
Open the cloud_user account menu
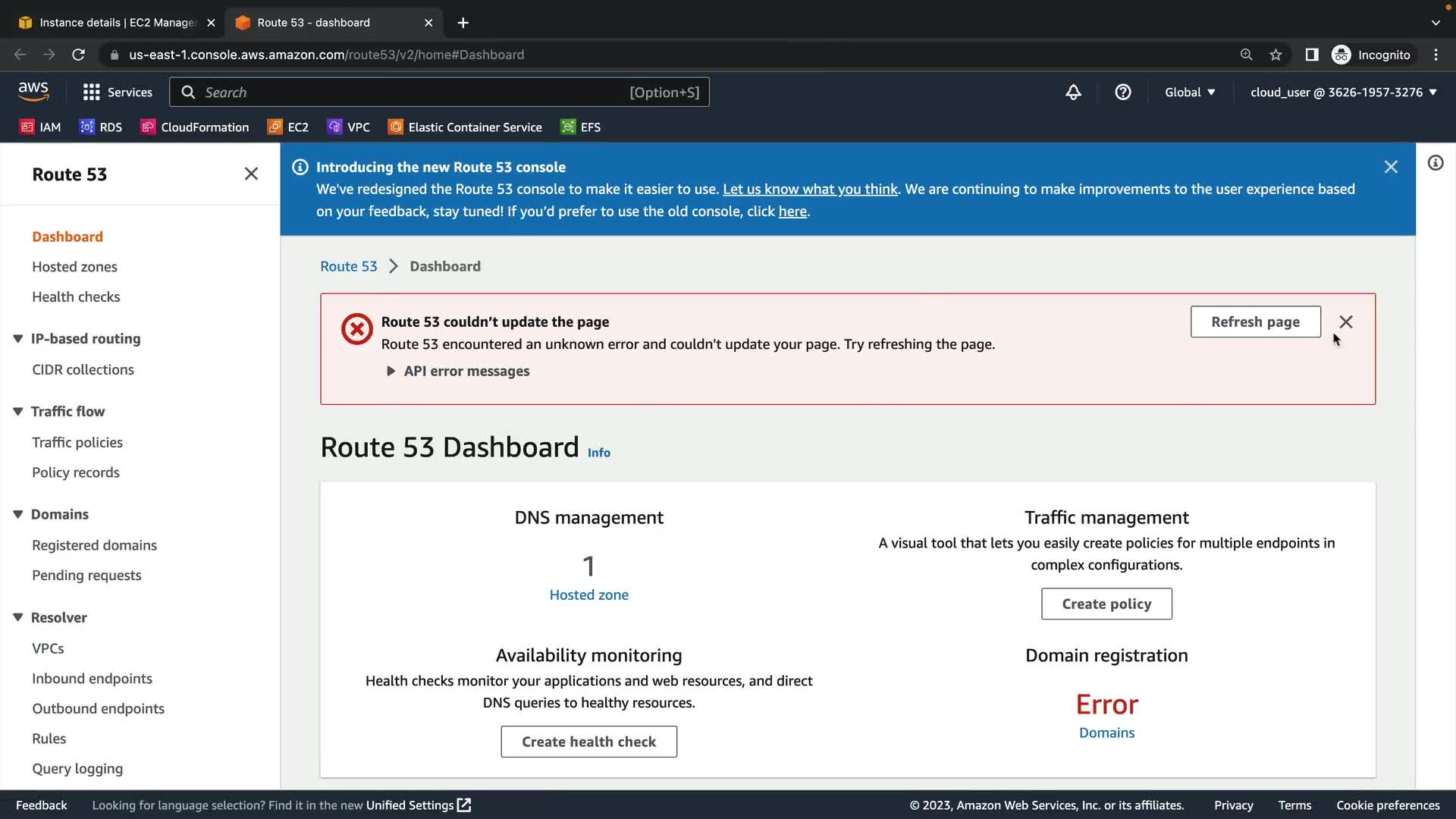[x=1343, y=92]
